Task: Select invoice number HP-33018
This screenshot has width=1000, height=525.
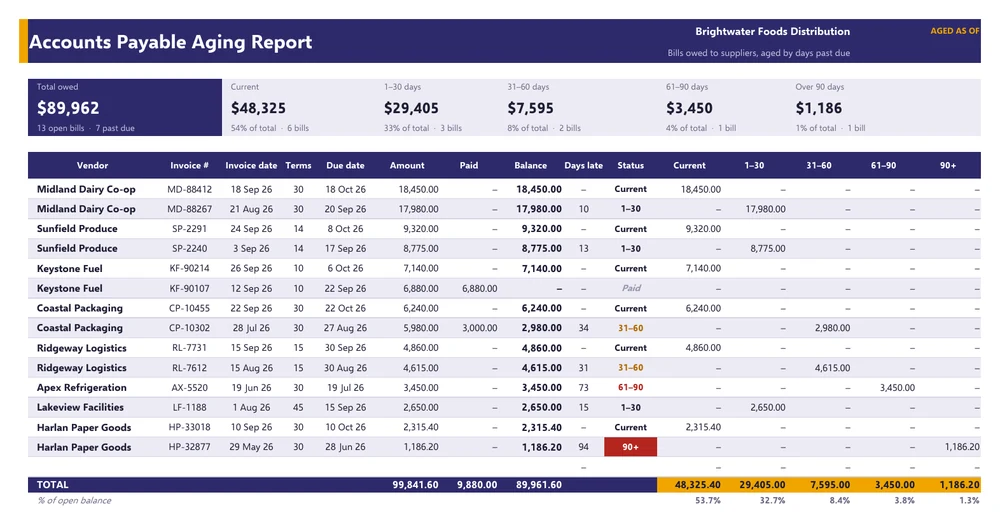Action: [x=189, y=427]
